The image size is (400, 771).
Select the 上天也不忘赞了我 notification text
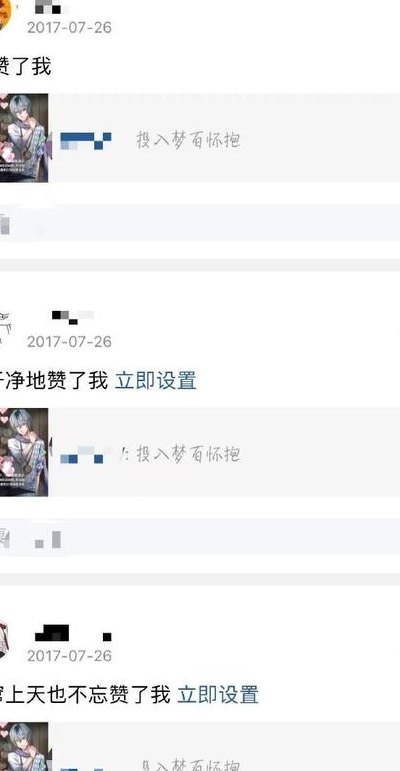click(x=85, y=695)
